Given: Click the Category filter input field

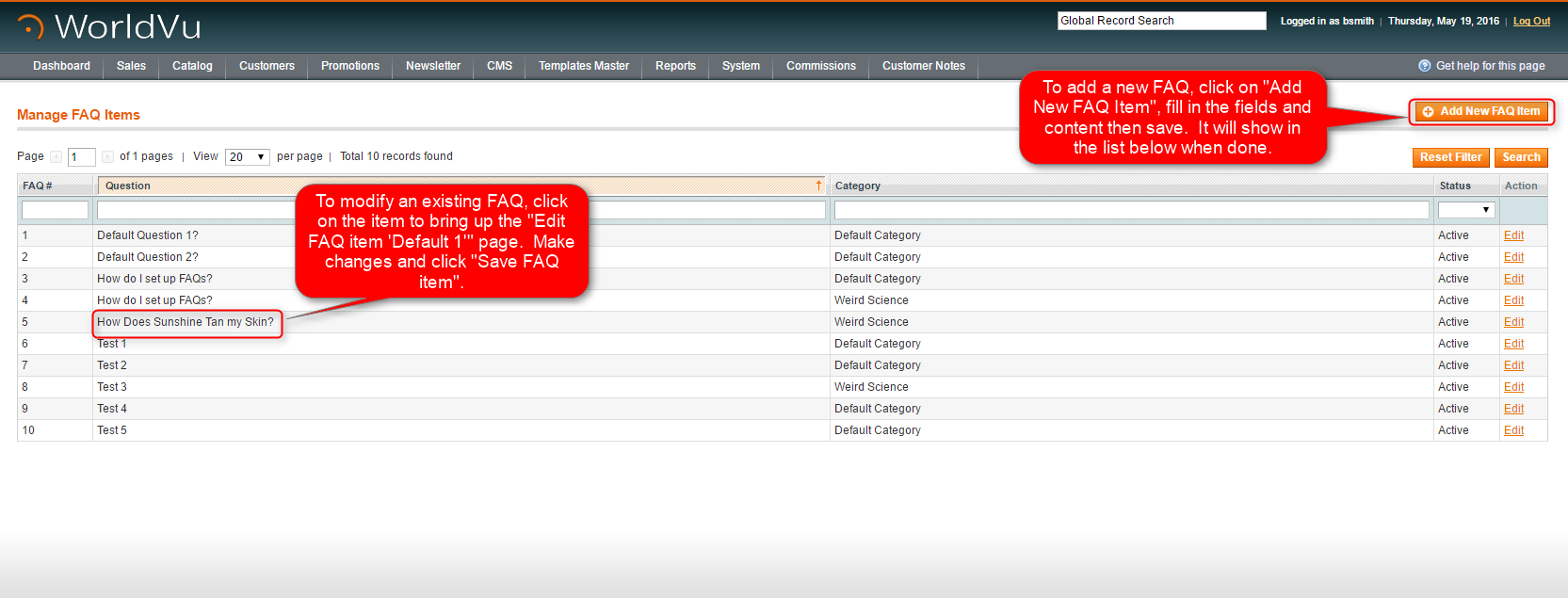Looking at the screenshot, I should click(x=1130, y=210).
